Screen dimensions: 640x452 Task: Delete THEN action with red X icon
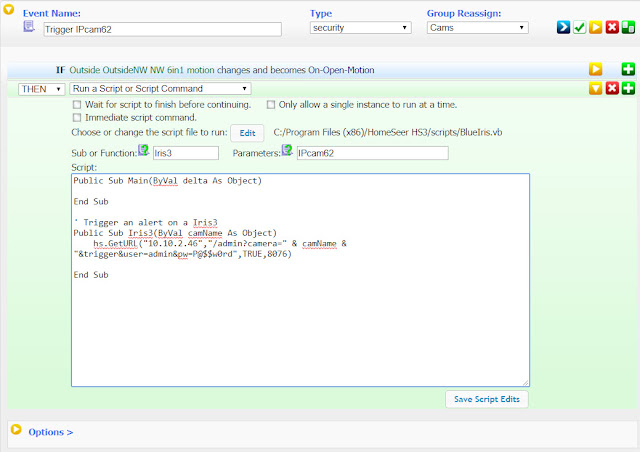[x=612, y=88]
